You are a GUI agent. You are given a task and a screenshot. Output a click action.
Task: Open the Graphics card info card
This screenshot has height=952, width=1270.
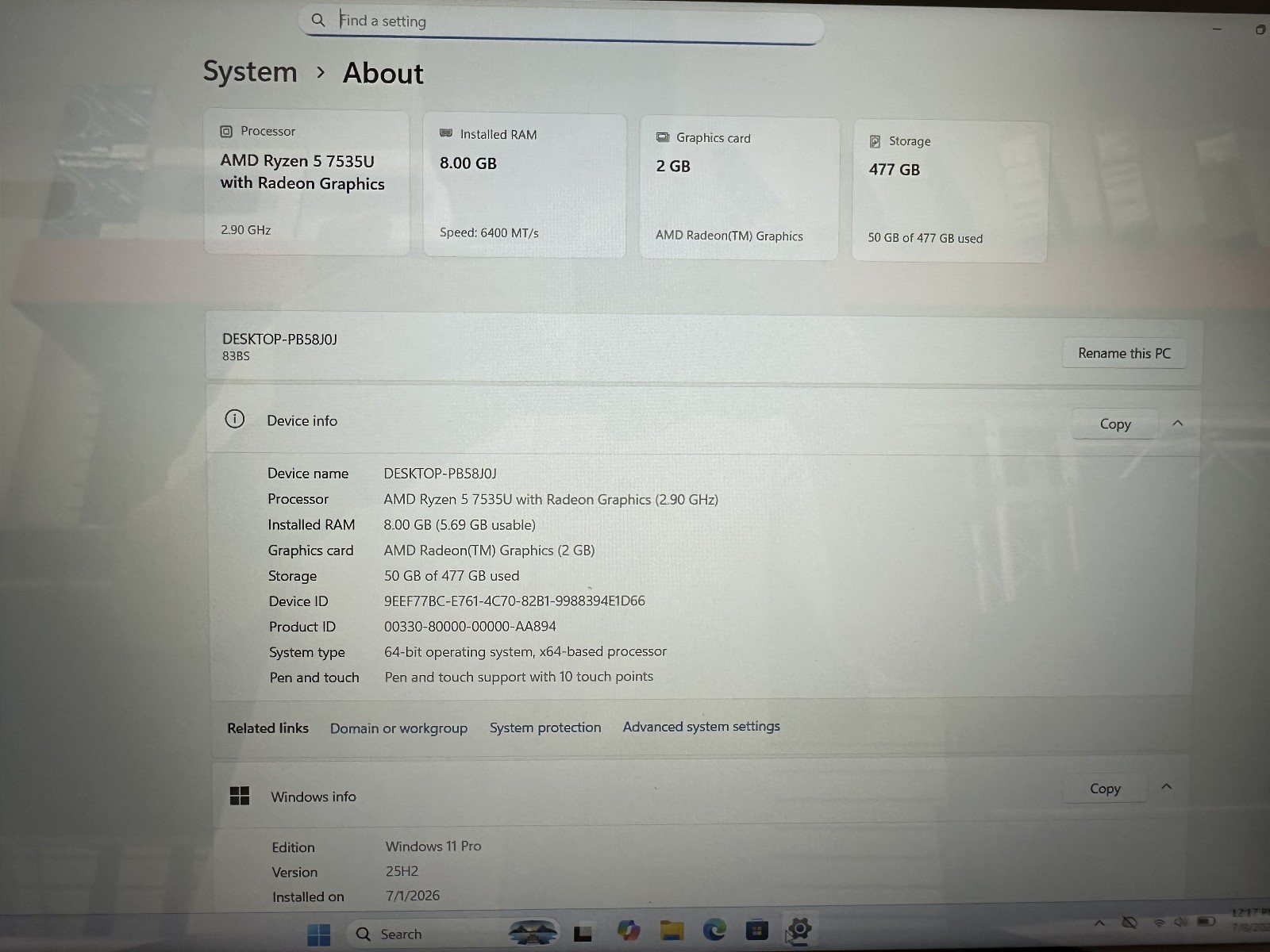(739, 188)
